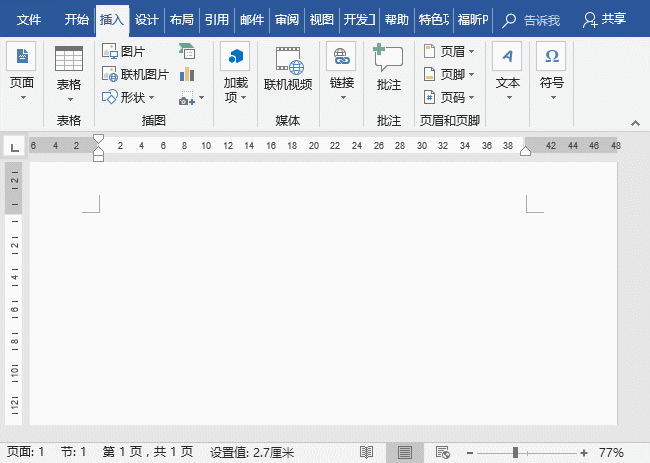Screen dimensions: 650x463
Task: Insert a picture with 图片
Action: 123,51
